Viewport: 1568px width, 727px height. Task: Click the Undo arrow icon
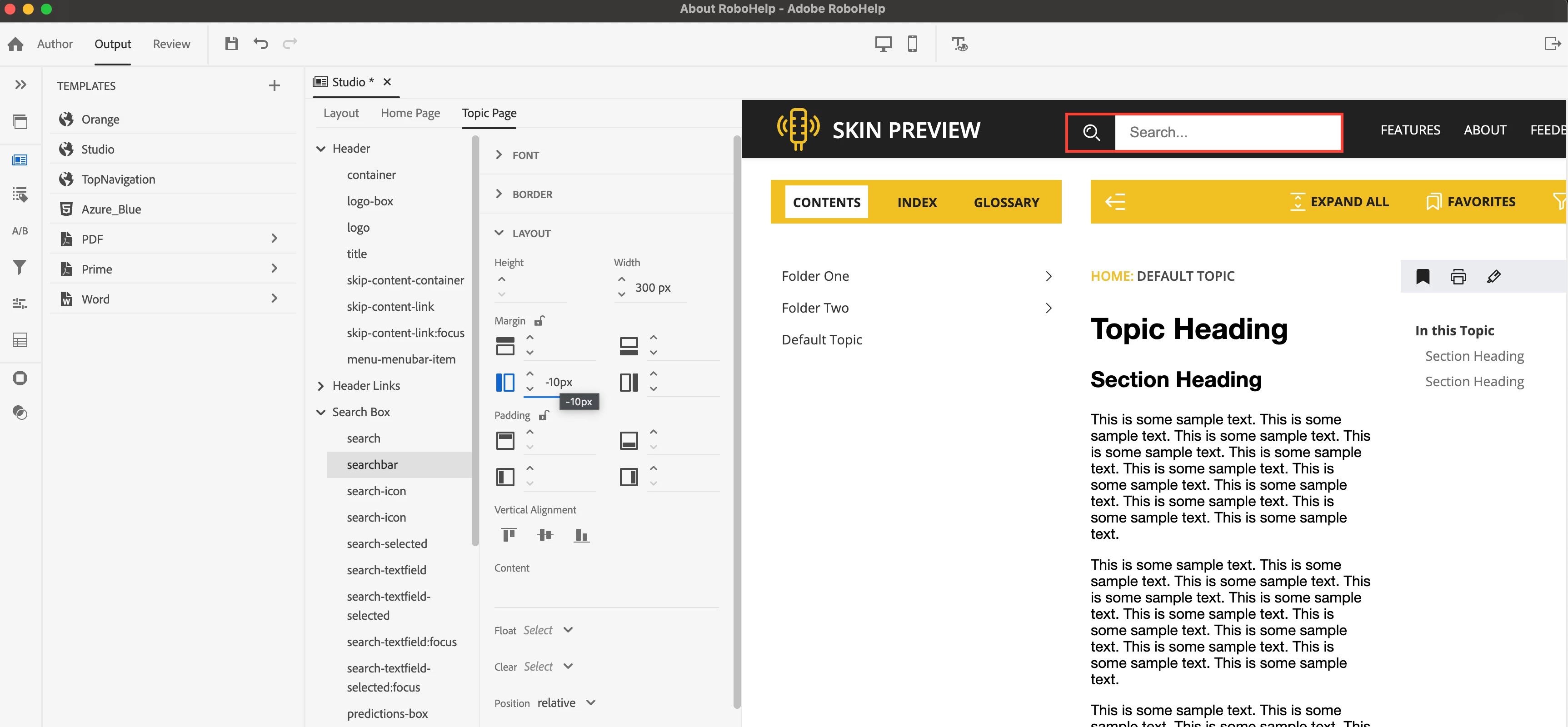[x=260, y=44]
